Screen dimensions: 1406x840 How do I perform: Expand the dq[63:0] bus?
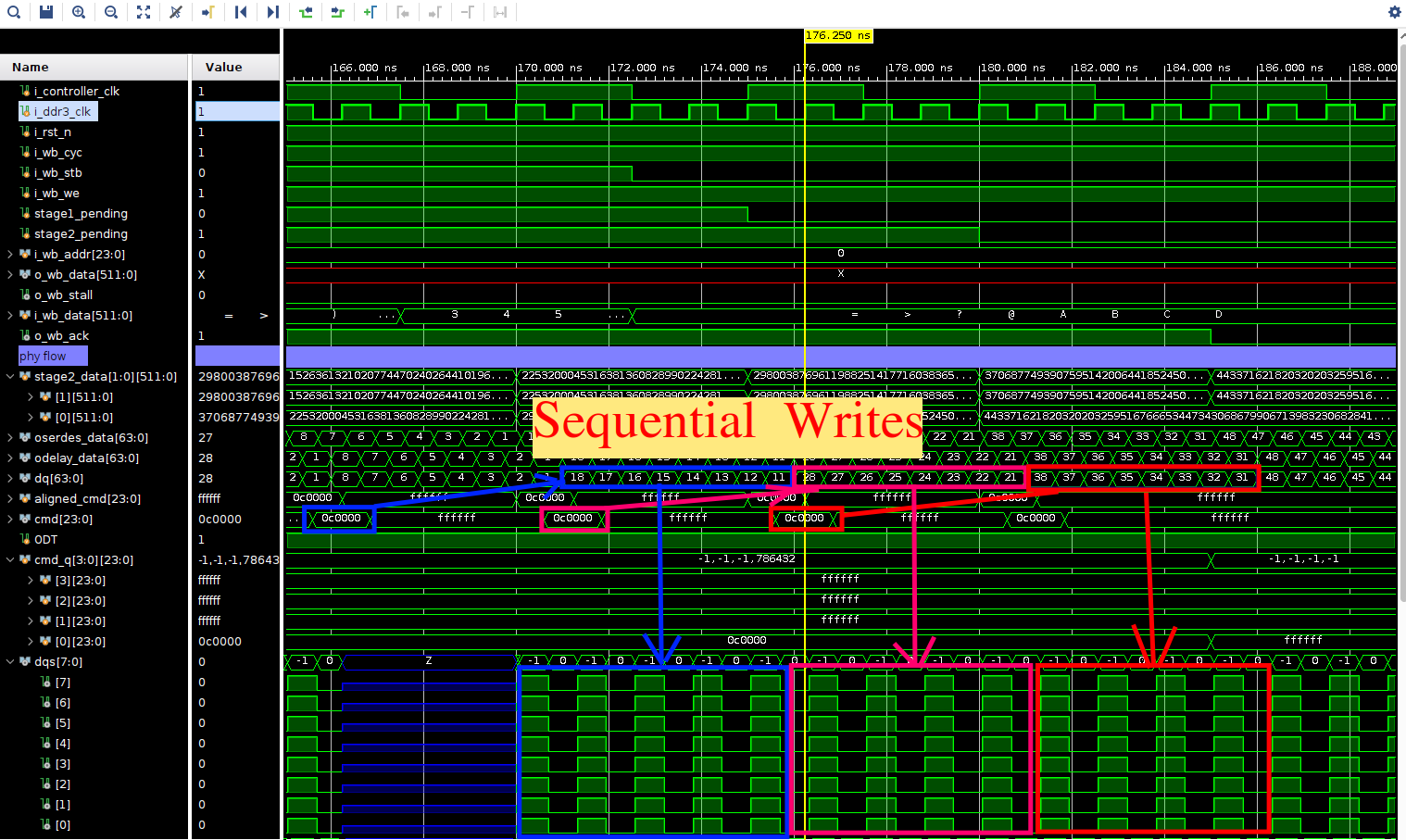pyautogui.click(x=10, y=478)
